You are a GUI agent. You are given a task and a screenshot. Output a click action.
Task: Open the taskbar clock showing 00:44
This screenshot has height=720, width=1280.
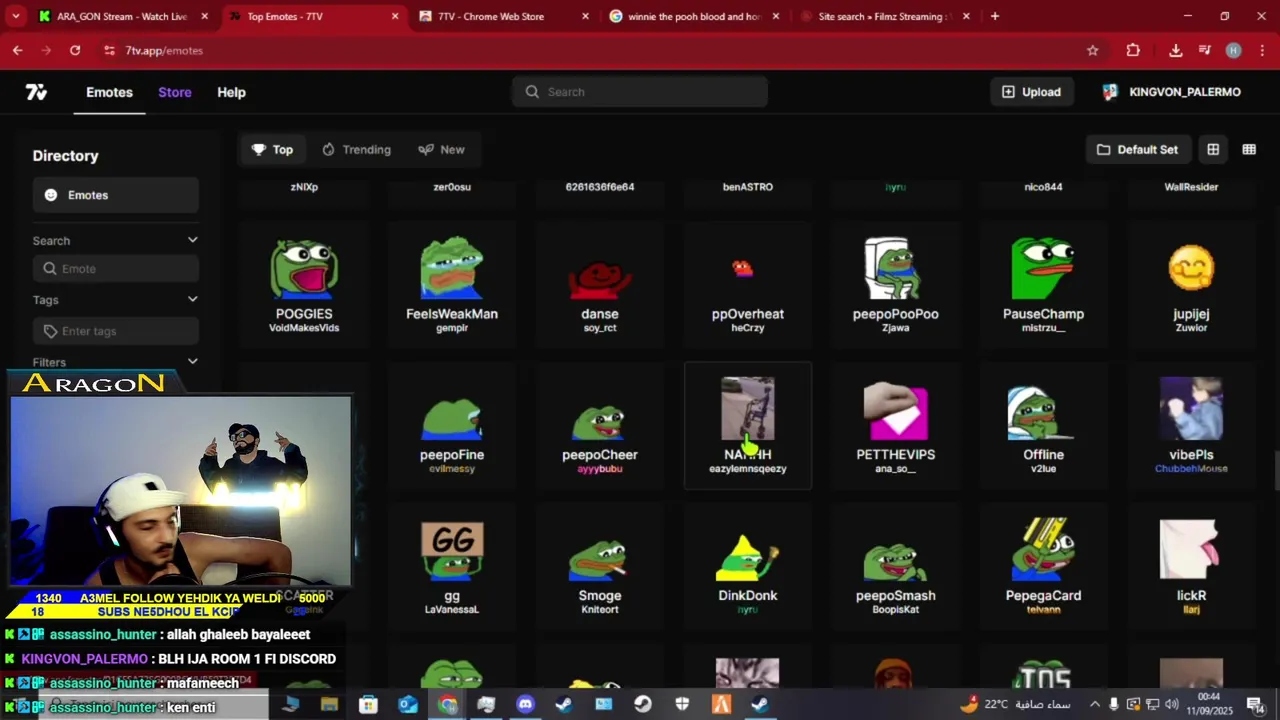coord(1209,703)
